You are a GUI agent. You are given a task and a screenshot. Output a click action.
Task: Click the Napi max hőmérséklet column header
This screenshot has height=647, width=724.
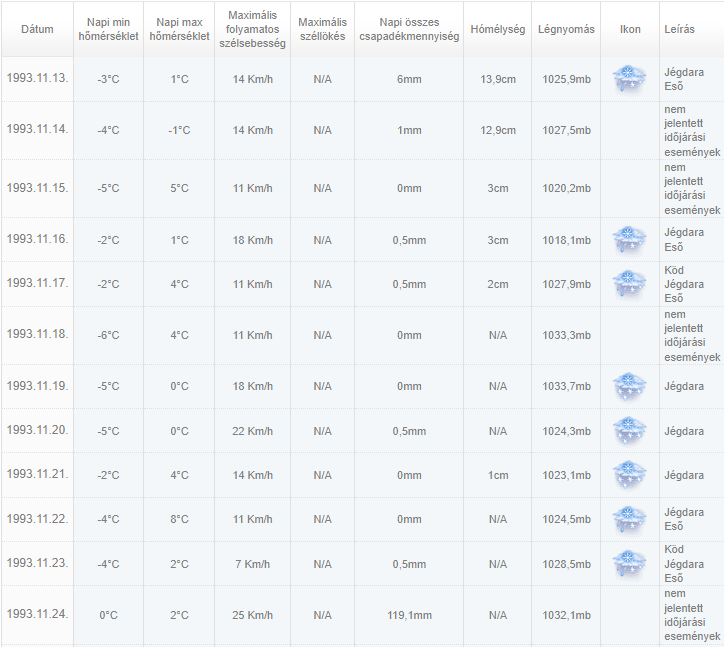179,29
